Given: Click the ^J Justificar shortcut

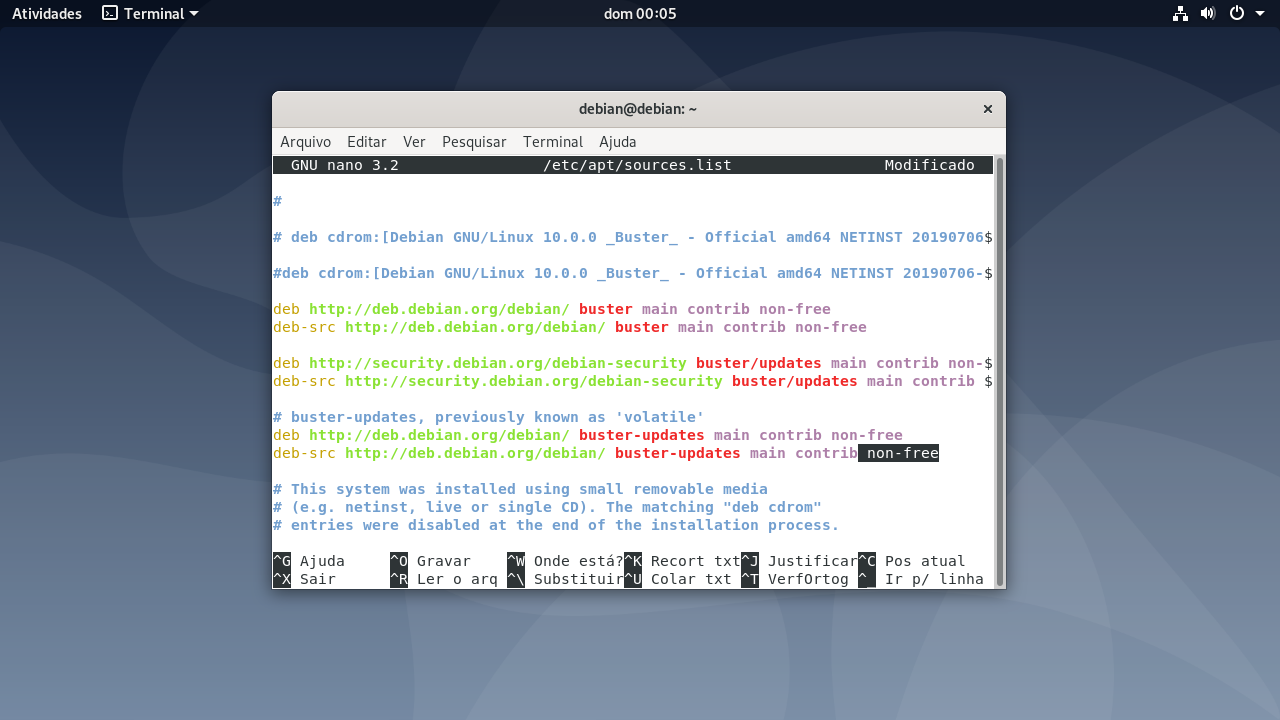Looking at the screenshot, I should coord(799,561).
